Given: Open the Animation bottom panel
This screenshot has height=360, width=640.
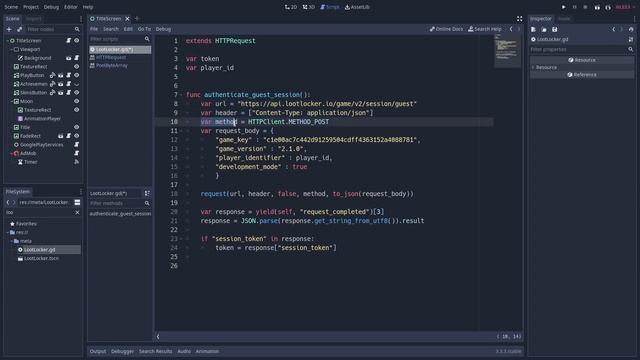Looking at the screenshot, I should pos(207,351).
